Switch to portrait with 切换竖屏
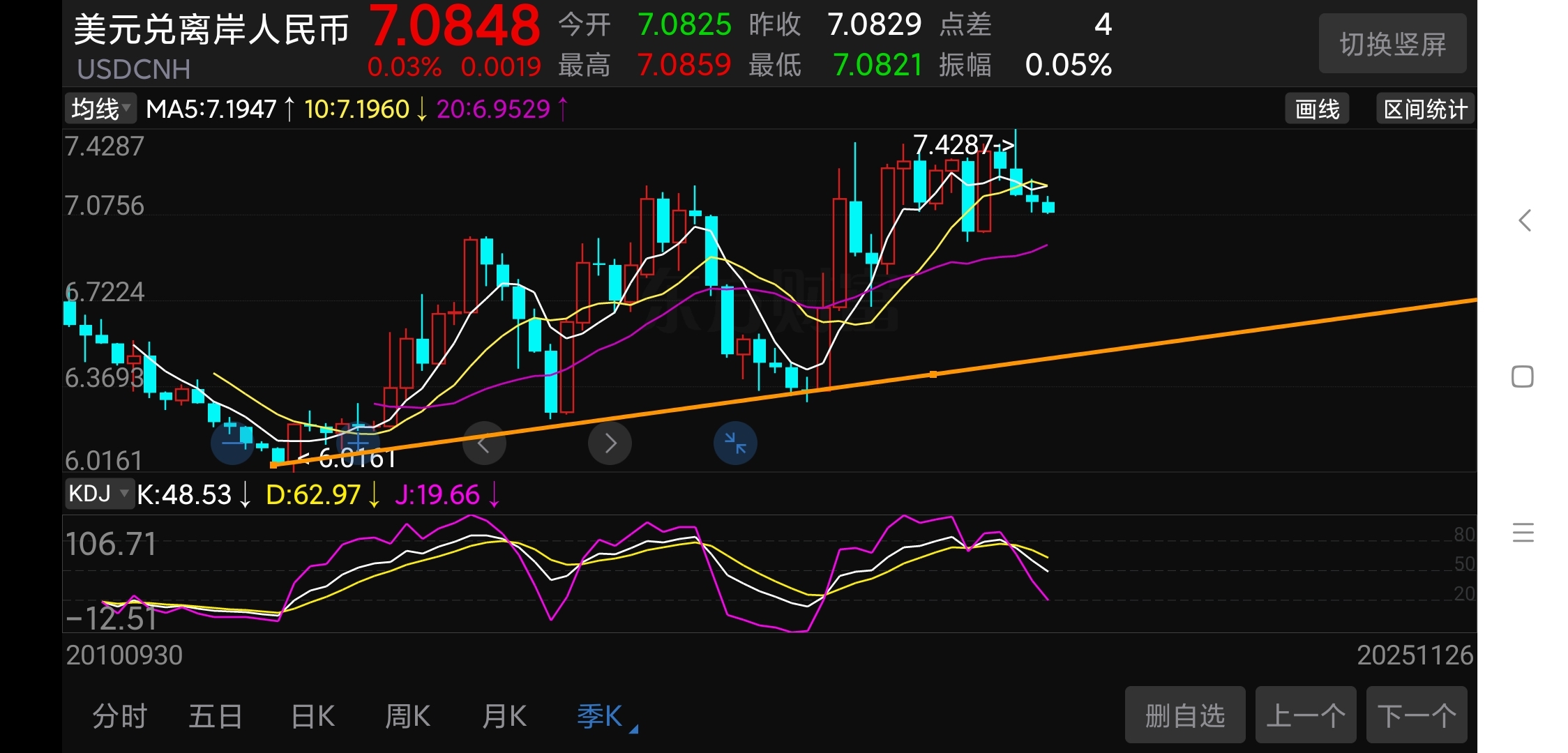 1392,44
